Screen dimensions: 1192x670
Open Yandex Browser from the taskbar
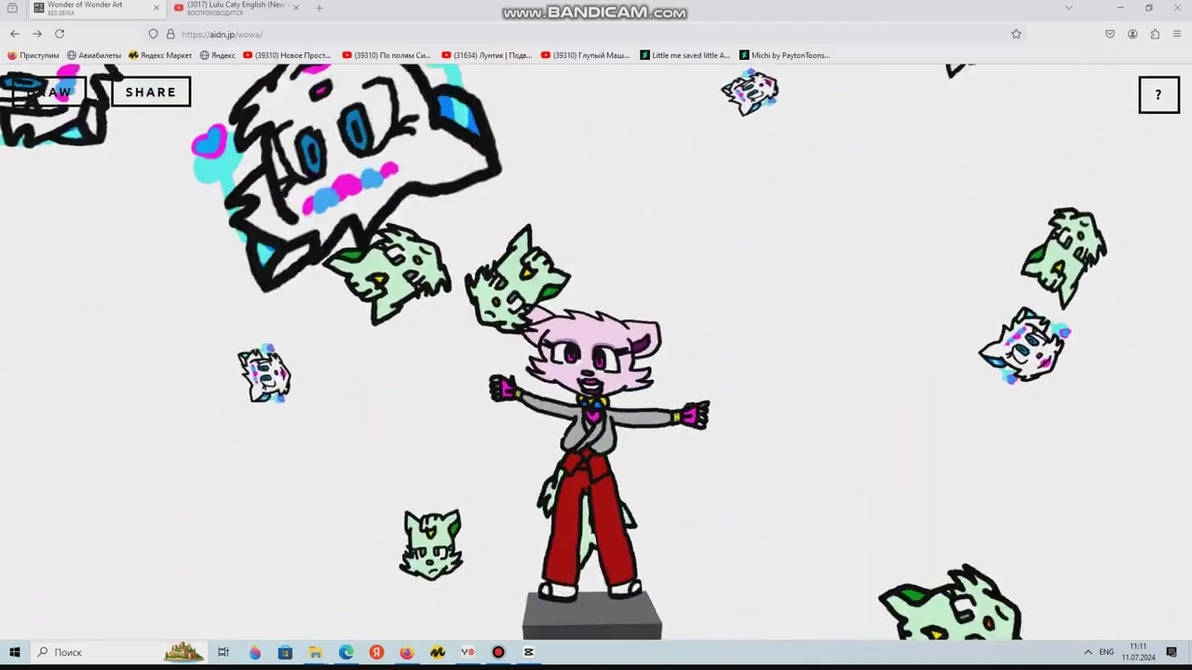(376, 652)
